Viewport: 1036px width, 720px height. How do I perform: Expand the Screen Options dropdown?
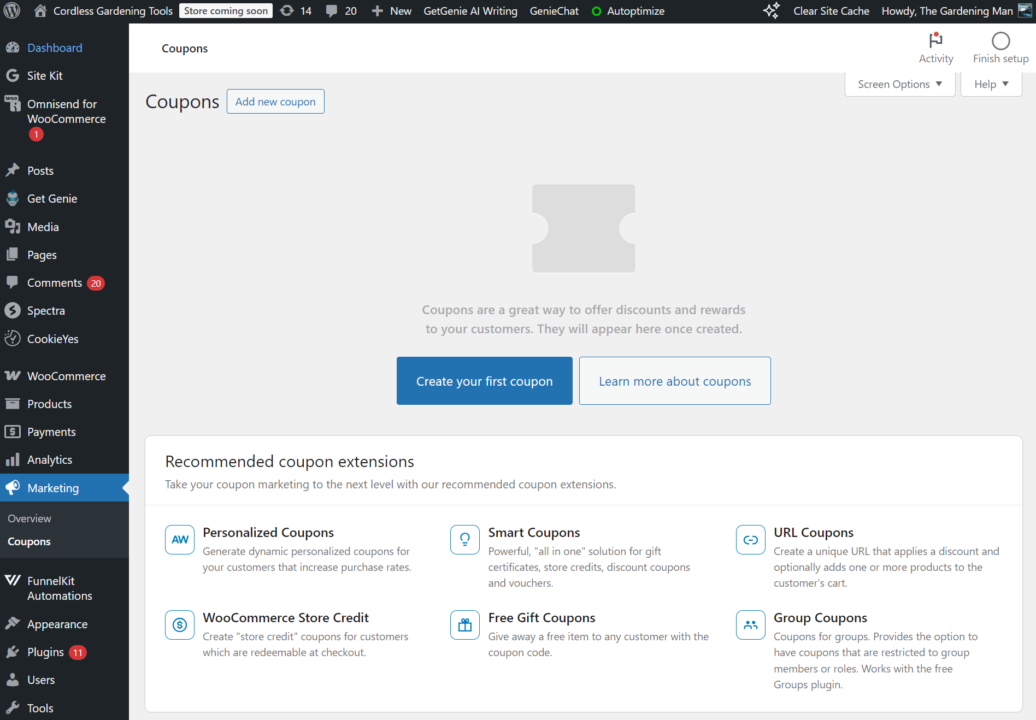tap(899, 84)
